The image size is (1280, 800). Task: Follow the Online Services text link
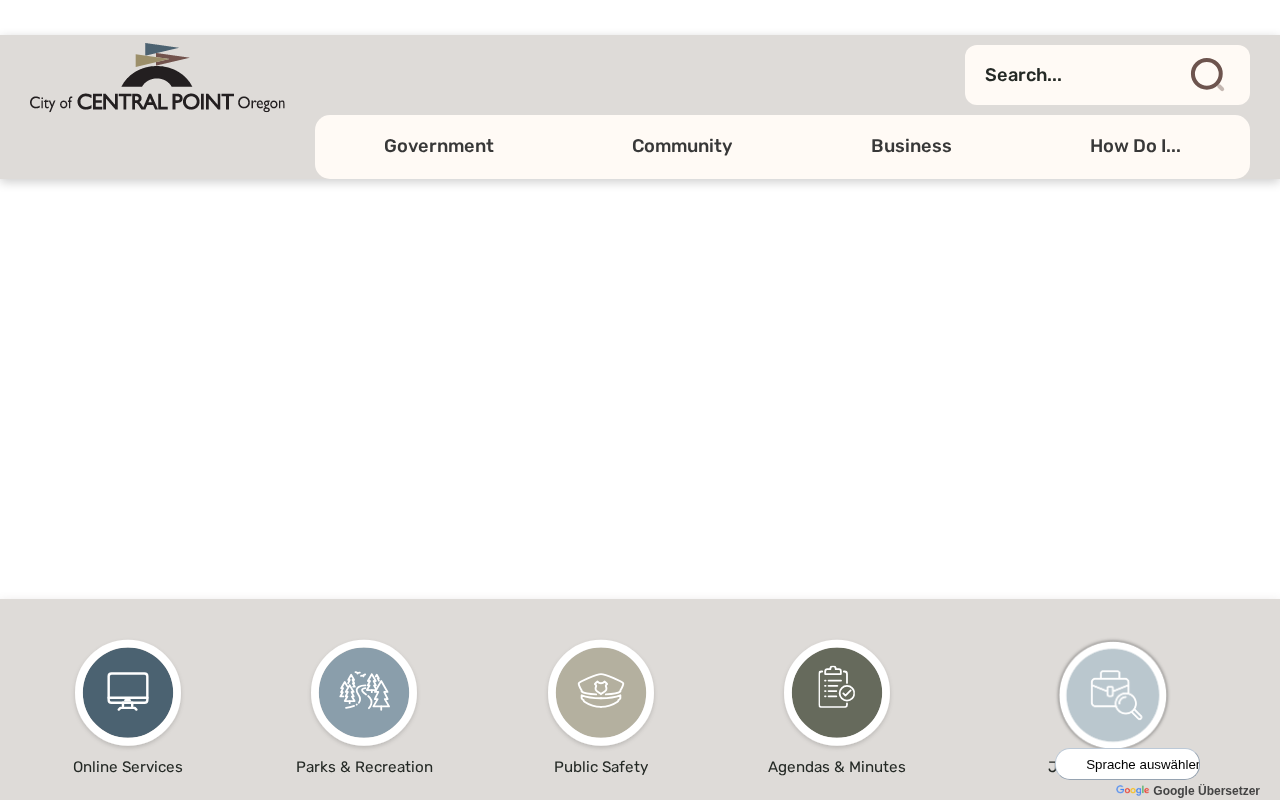(128, 767)
